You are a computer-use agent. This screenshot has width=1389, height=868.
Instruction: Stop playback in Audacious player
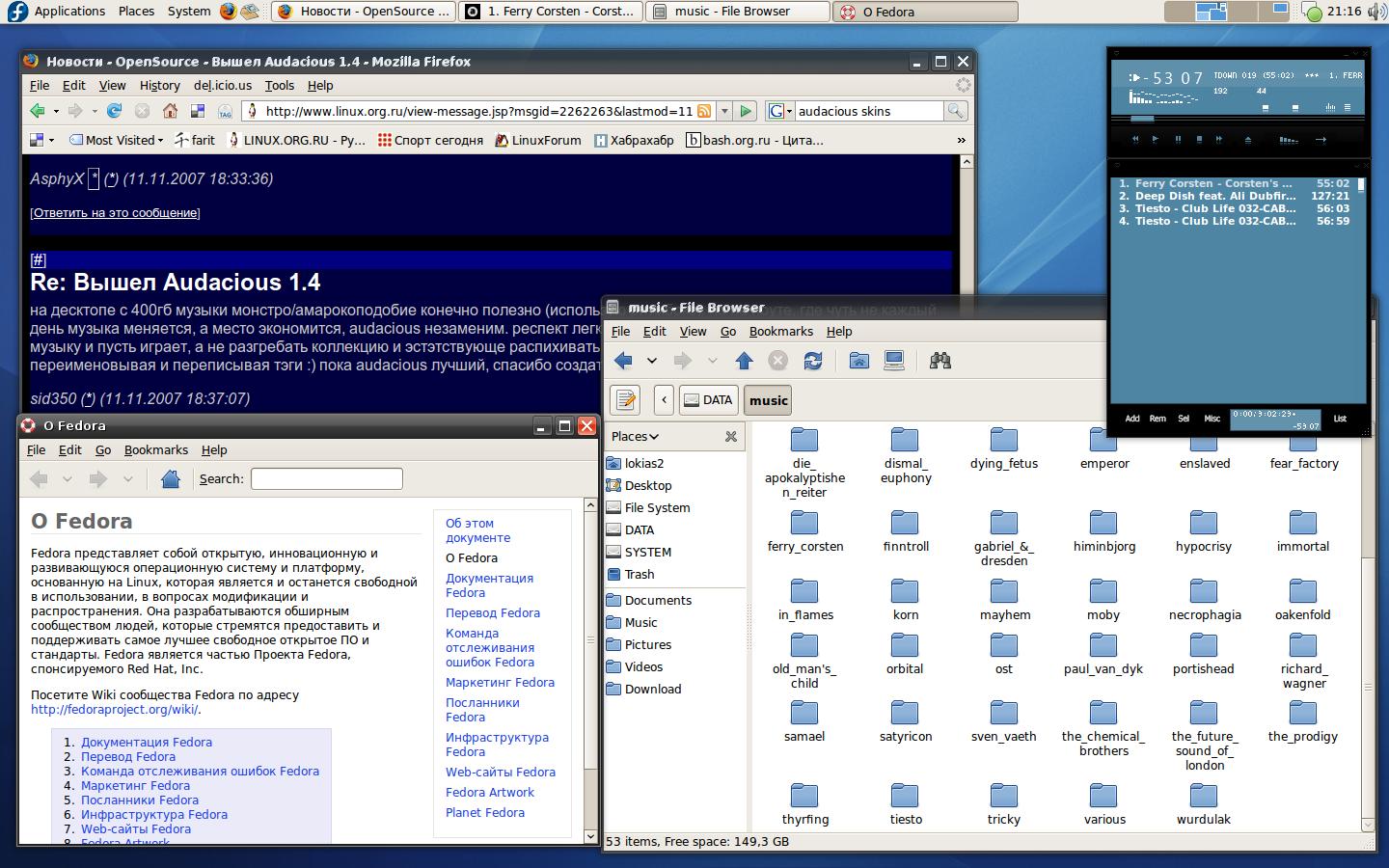pos(1199,139)
